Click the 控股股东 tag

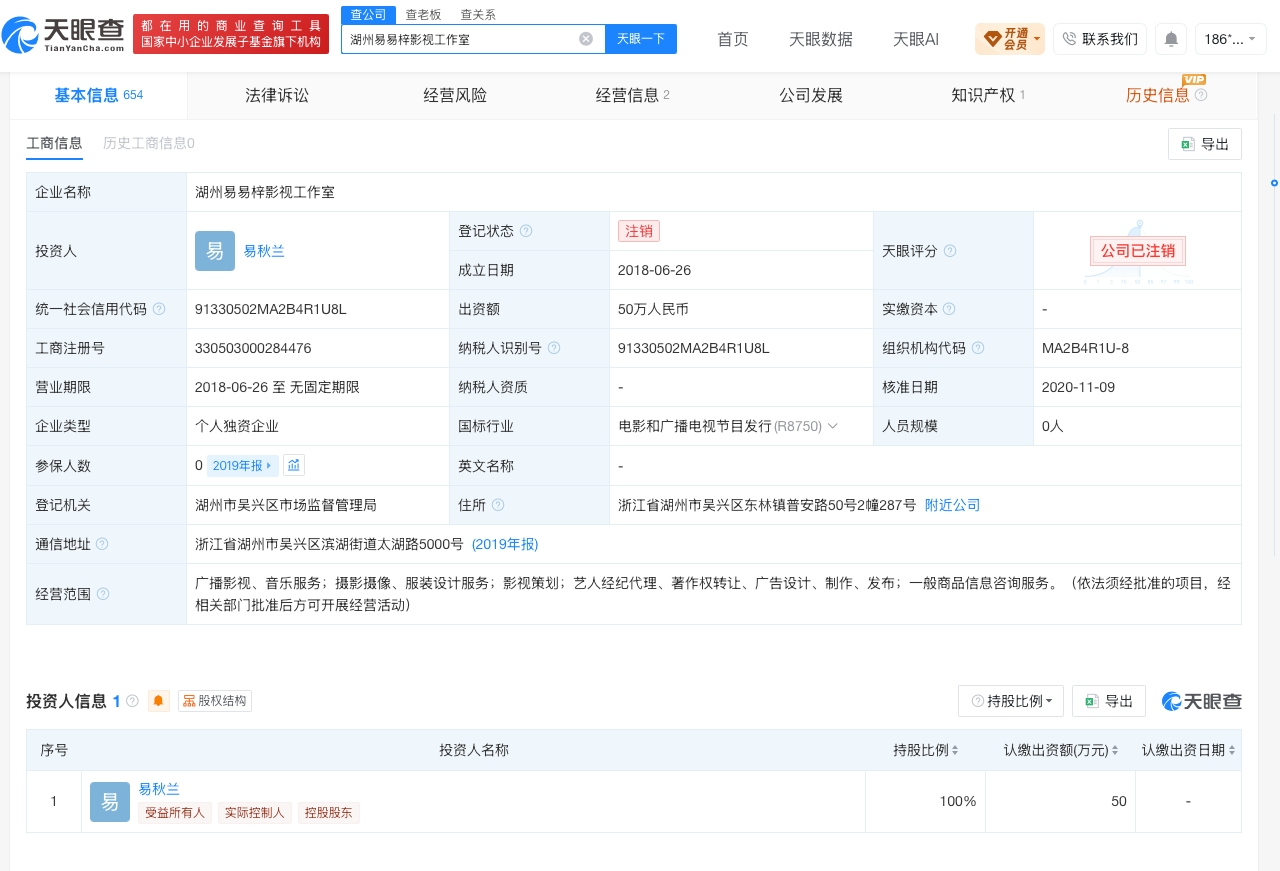click(329, 813)
